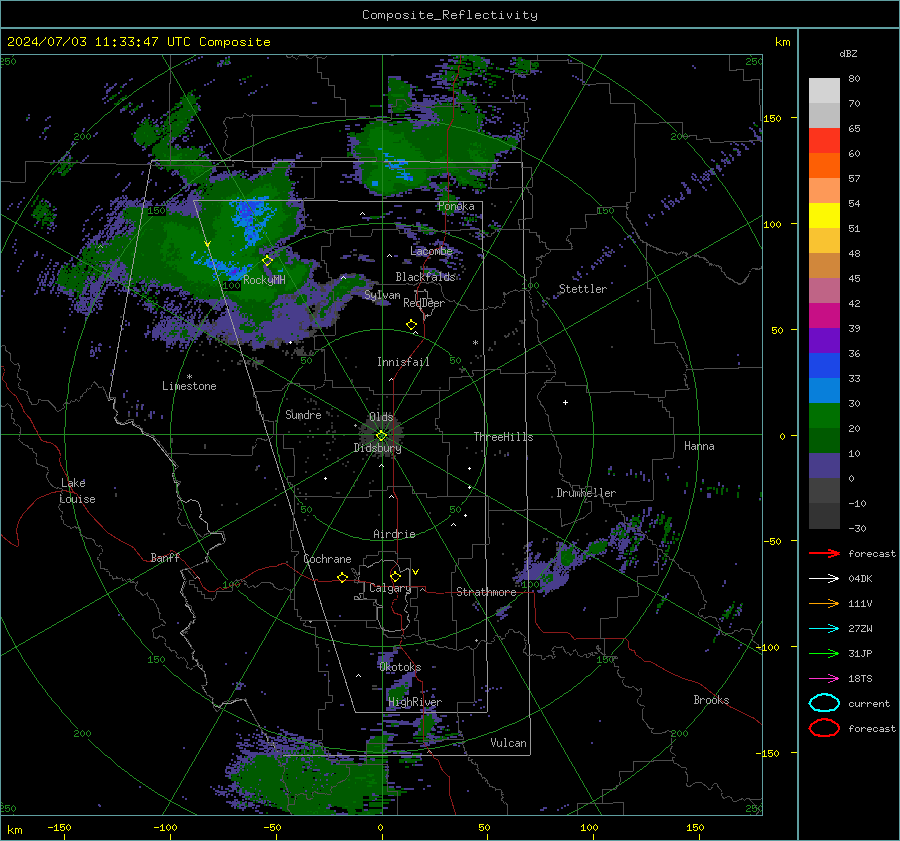Click the Olds label
The image size is (900, 841).
click(381, 417)
